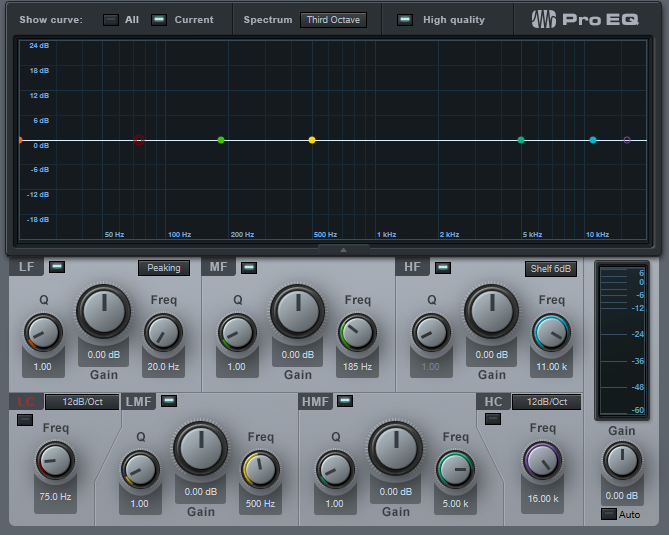The image size is (669, 535).
Task: Toggle the LMF band enable button
Action: tap(169, 401)
